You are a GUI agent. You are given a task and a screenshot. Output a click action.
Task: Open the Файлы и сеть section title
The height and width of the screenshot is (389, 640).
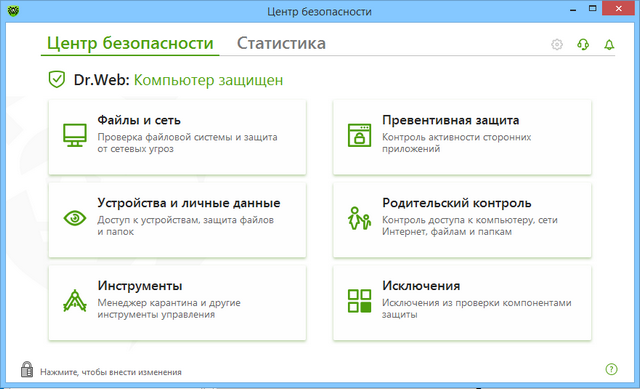pyautogui.click(x=139, y=120)
